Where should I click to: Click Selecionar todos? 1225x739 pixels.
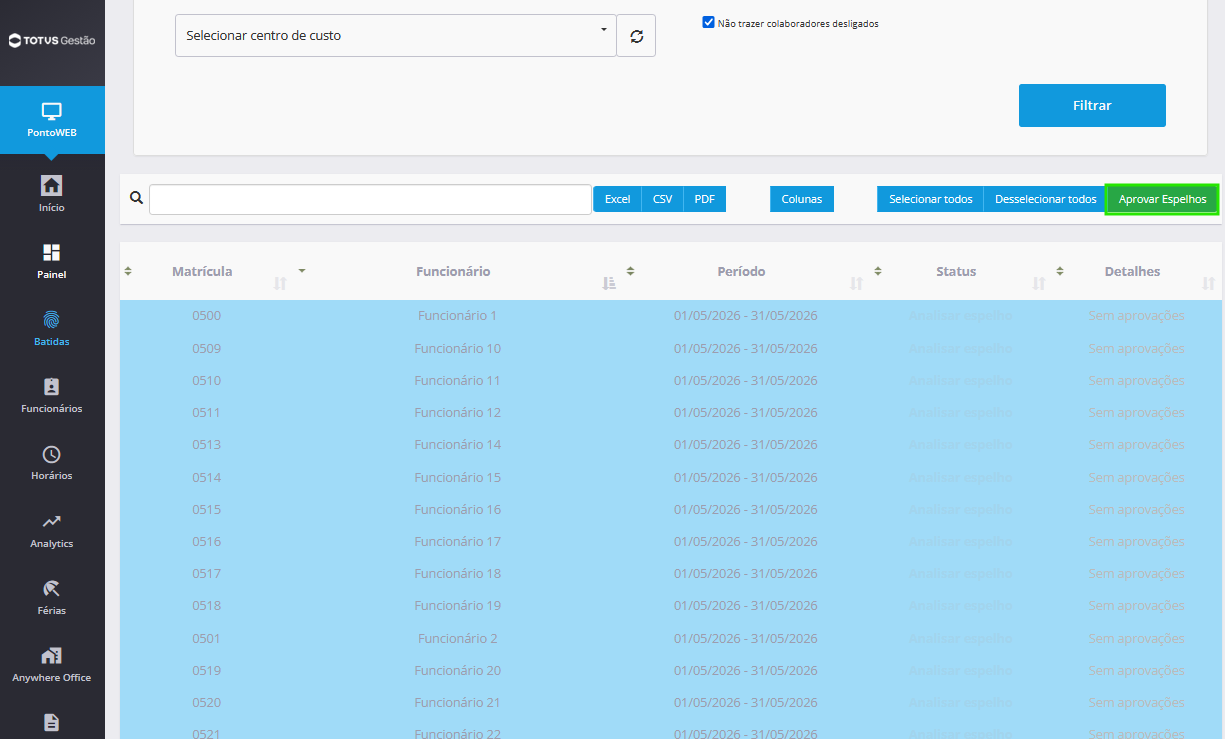pos(930,199)
